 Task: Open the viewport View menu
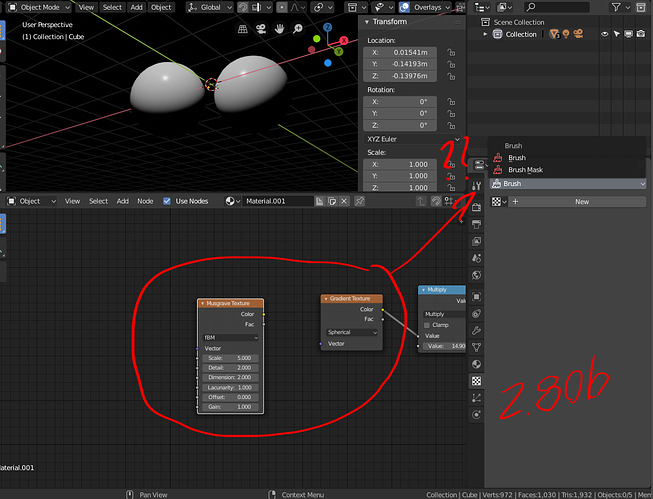click(x=86, y=7)
